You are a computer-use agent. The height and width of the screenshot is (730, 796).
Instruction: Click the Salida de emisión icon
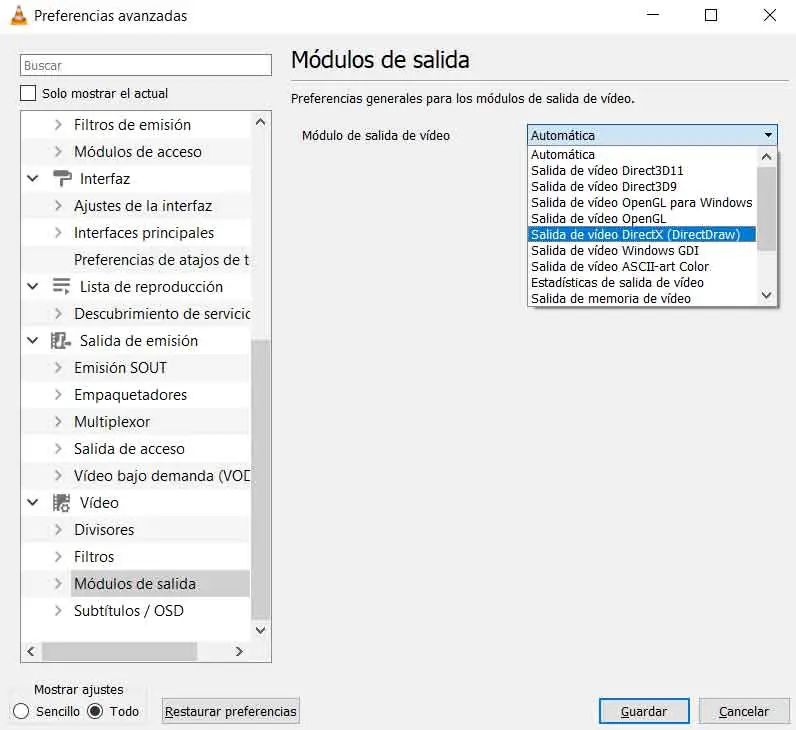point(60,341)
